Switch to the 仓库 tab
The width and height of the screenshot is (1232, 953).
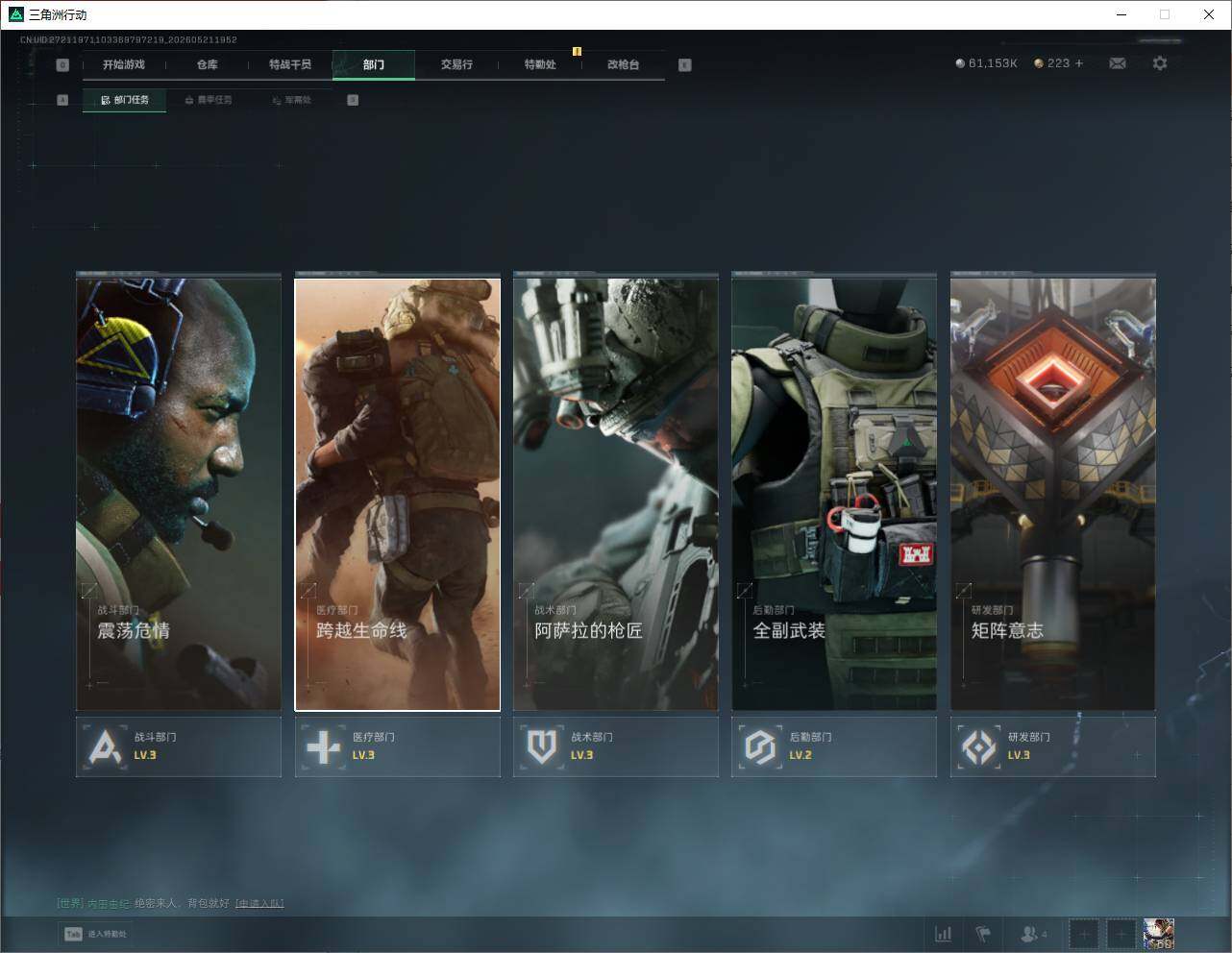208,64
